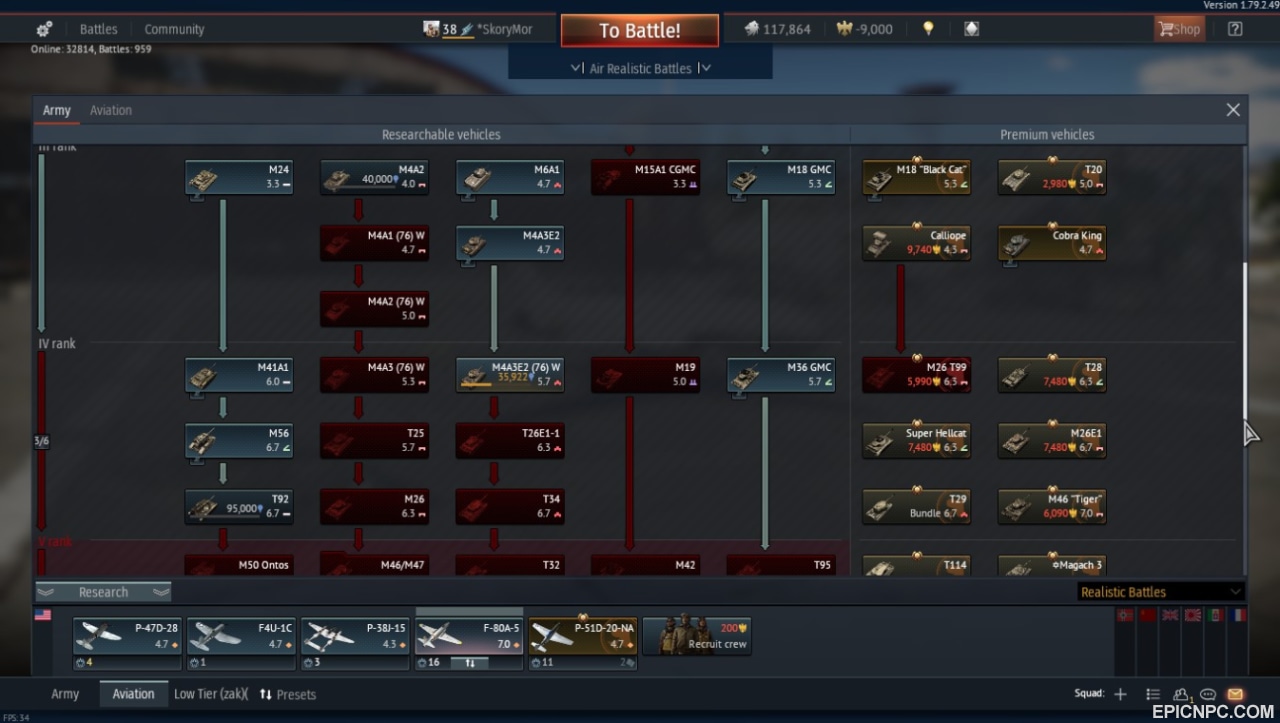
Task: Open the mail envelope icon
Action: click(x=1235, y=694)
